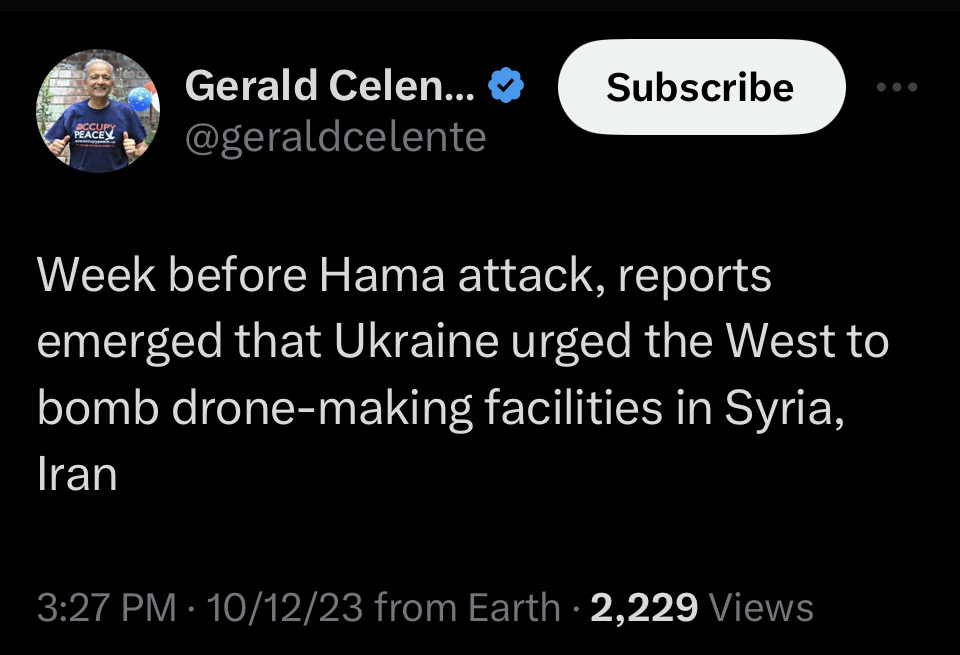The height and width of the screenshot is (655, 960).
Task: Open the @geraldcelente handle link
Action: tap(336, 138)
